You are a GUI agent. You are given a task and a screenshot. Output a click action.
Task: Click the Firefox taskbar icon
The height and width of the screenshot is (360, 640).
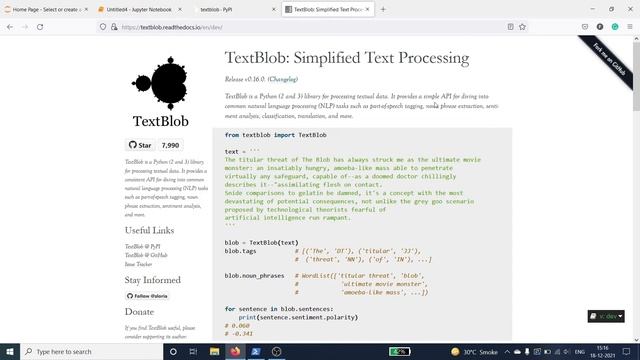click(x=235, y=351)
